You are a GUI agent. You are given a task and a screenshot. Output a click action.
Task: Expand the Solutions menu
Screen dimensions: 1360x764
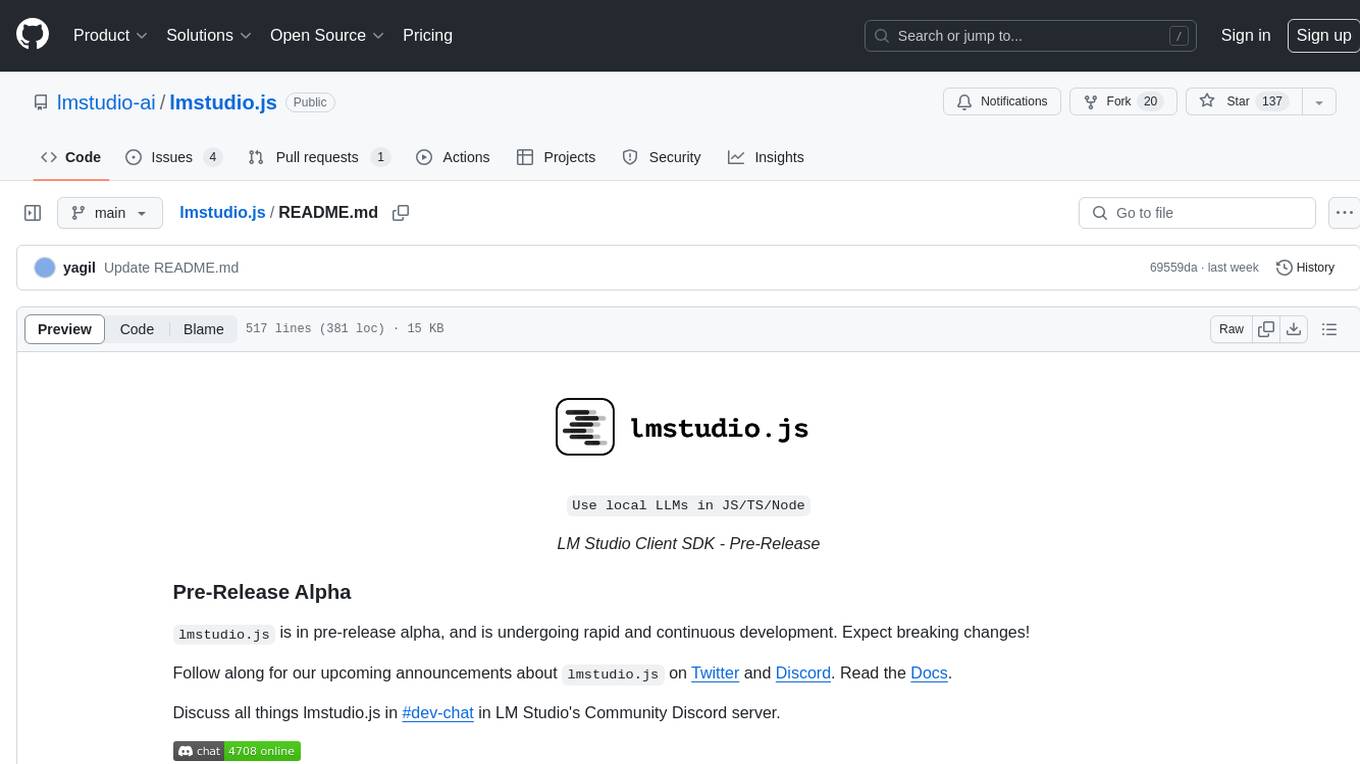[x=209, y=35]
